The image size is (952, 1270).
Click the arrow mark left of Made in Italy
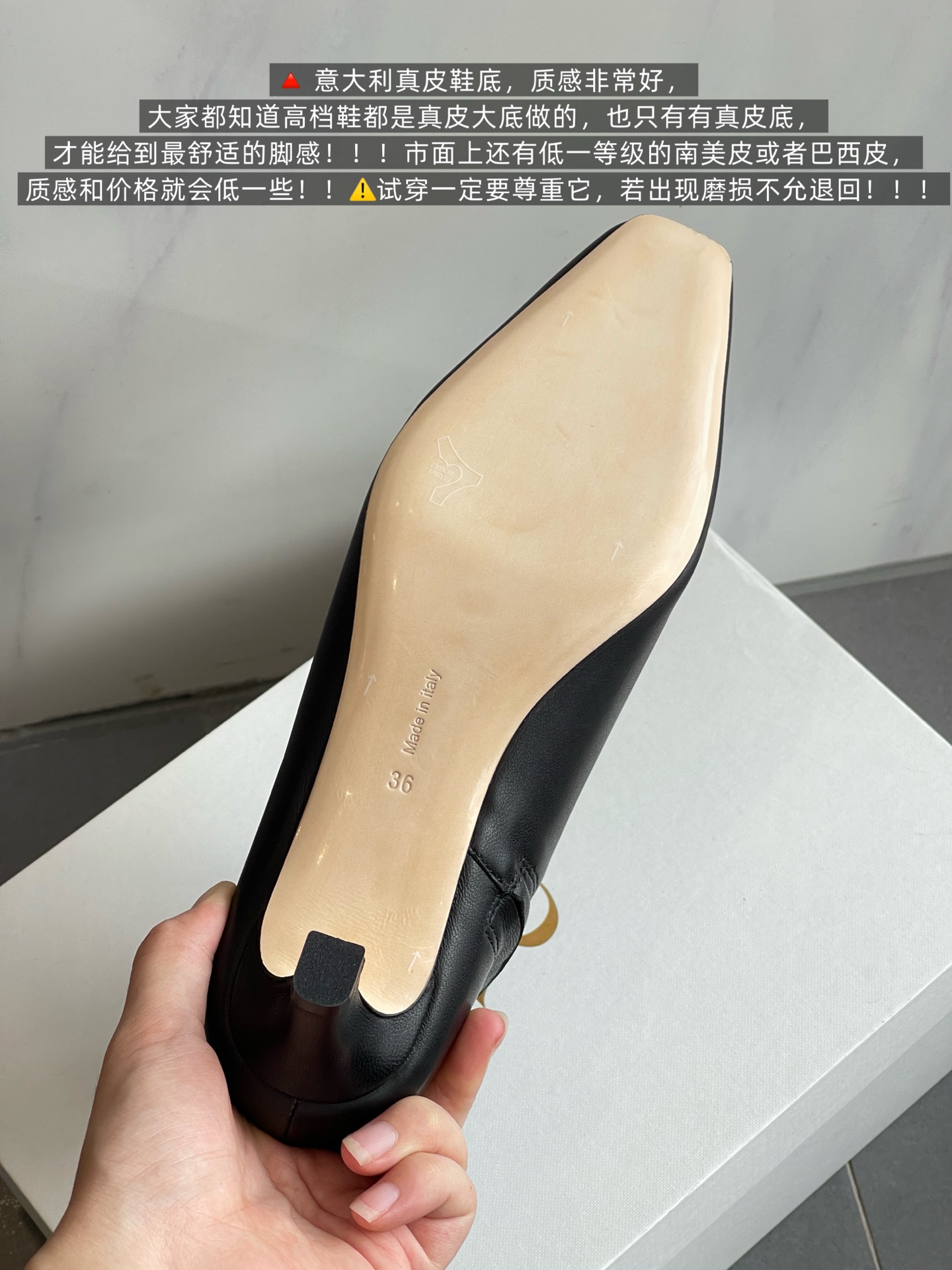[x=370, y=681]
